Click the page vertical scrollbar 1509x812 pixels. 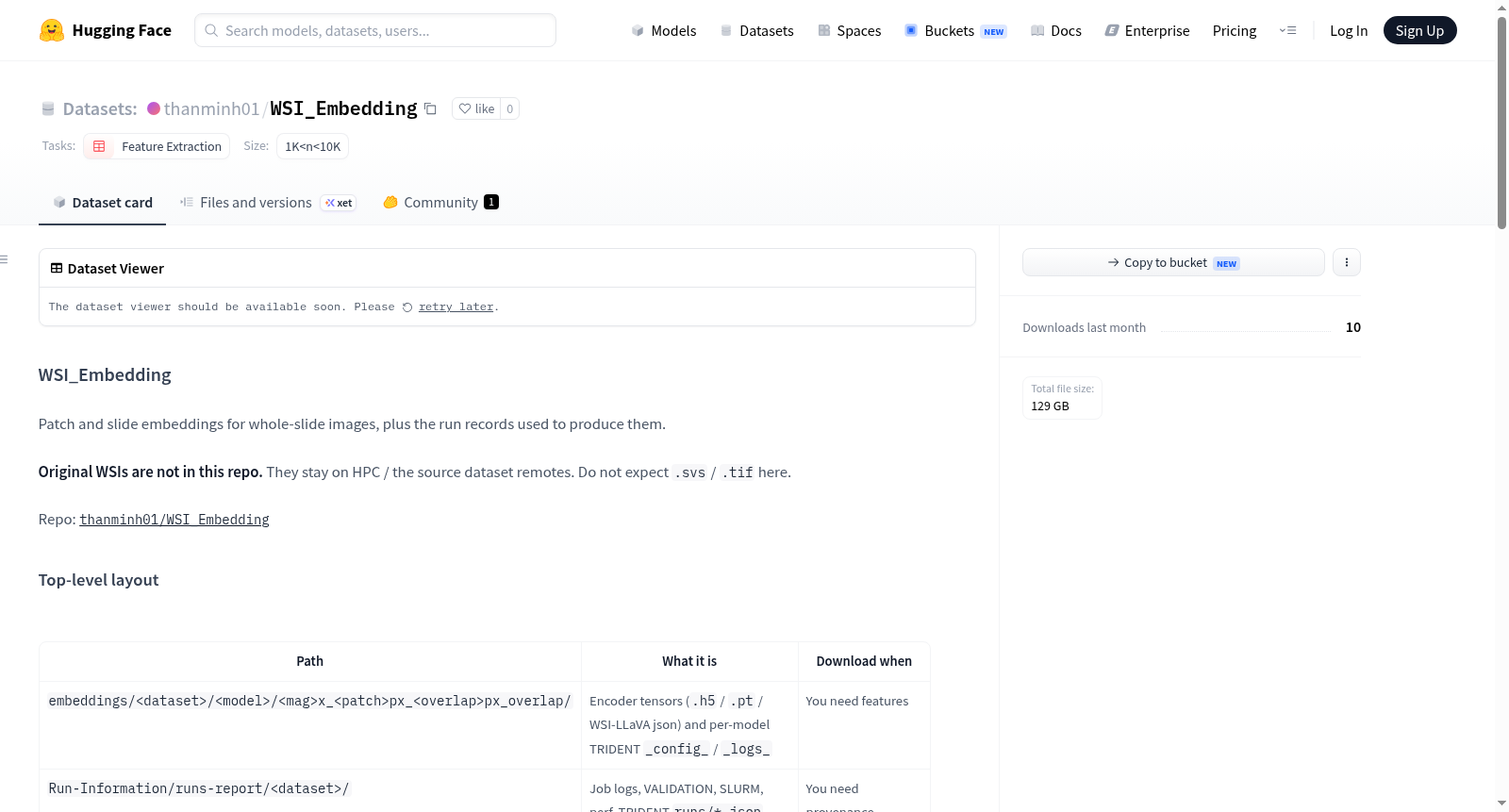(1501, 123)
